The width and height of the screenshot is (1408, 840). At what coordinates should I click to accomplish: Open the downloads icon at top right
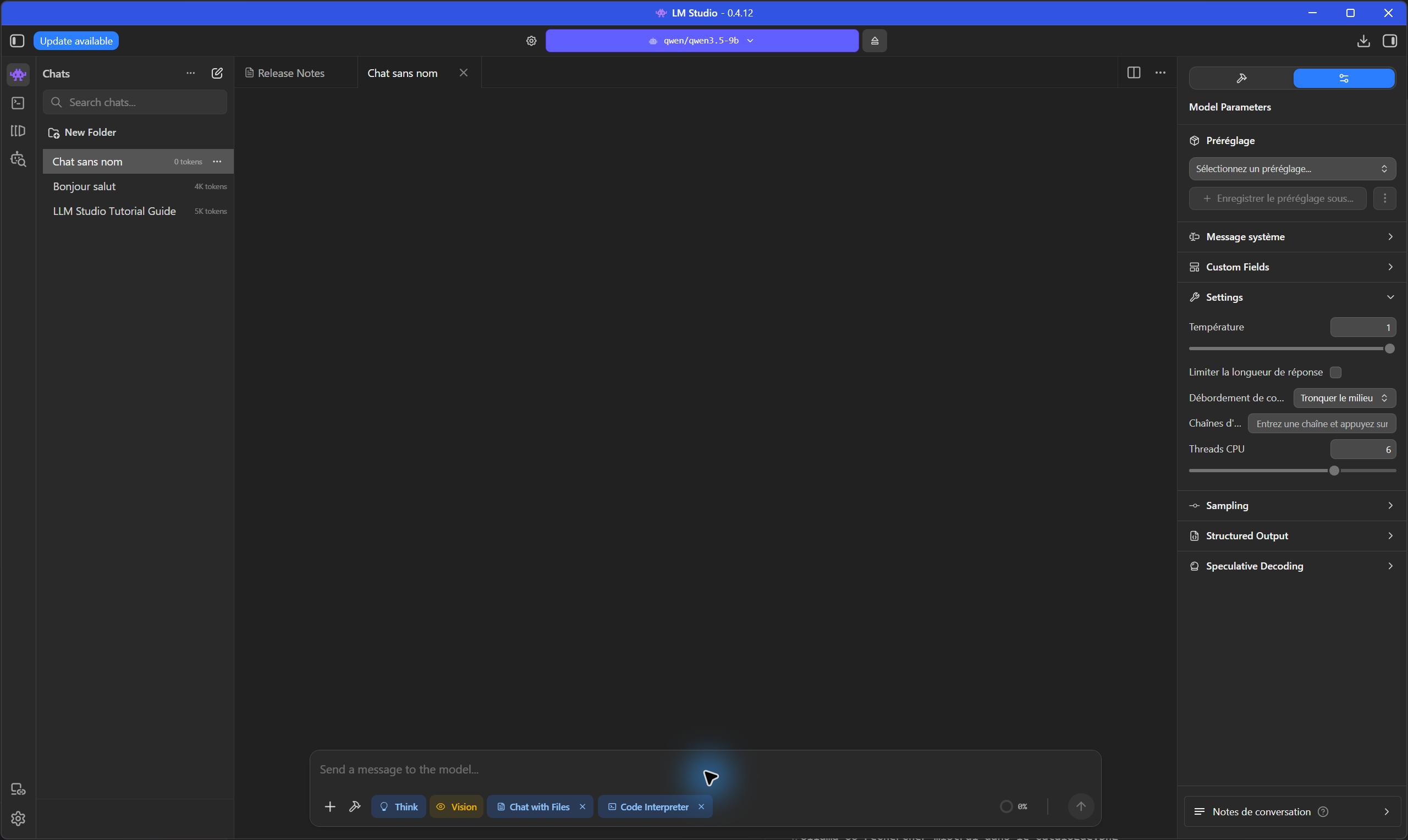coord(1363,41)
